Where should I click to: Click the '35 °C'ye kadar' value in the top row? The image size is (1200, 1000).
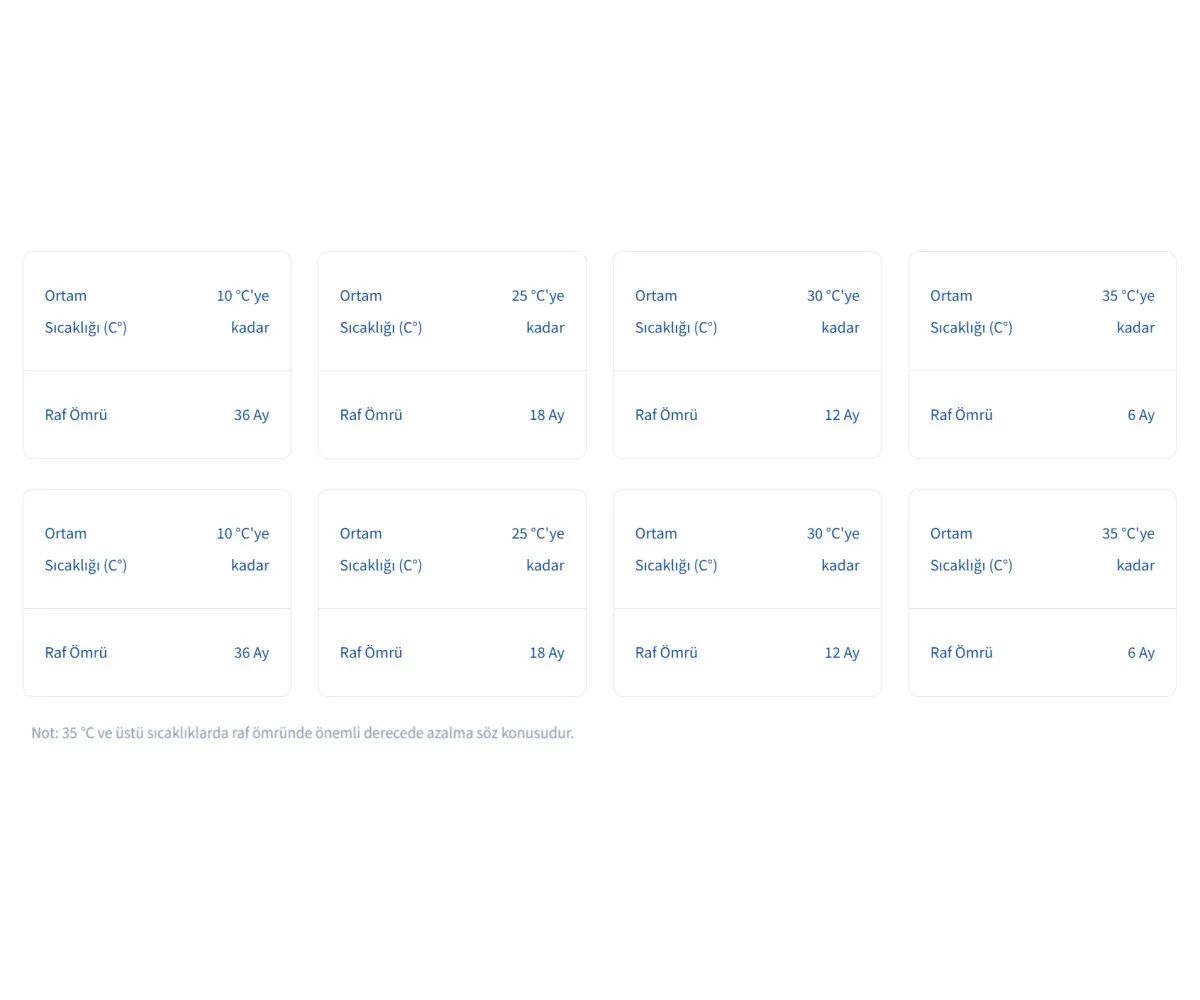click(x=1128, y=311)
